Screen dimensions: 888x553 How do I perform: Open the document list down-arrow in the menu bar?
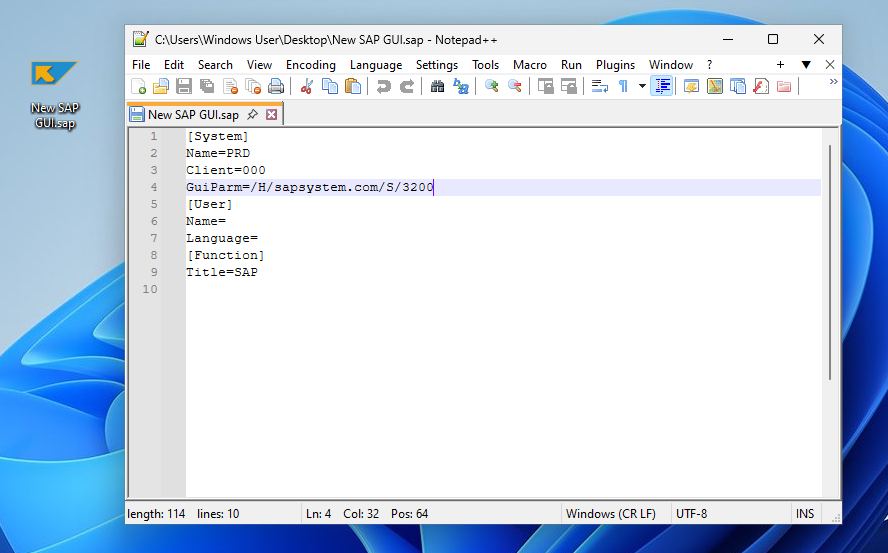(806, 65)
